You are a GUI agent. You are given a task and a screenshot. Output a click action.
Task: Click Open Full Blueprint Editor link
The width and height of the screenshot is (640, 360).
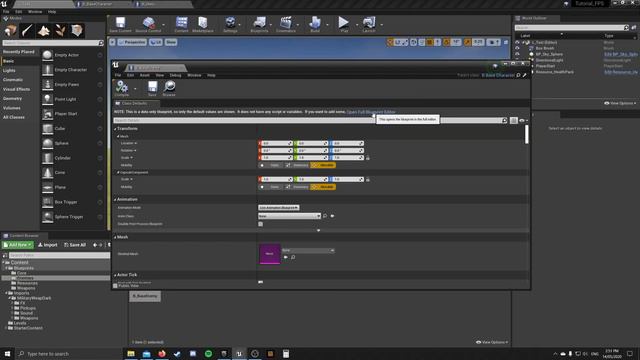point(371,111)
